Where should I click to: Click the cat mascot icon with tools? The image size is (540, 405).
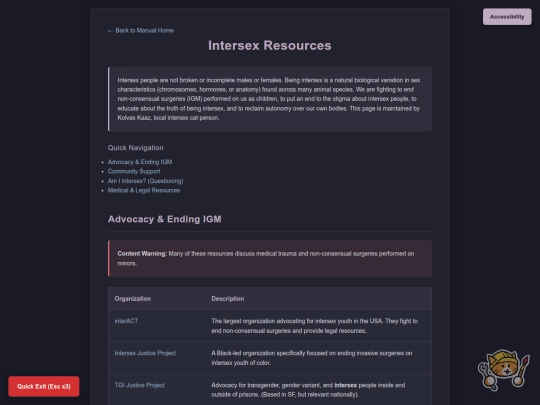[503, 370]
